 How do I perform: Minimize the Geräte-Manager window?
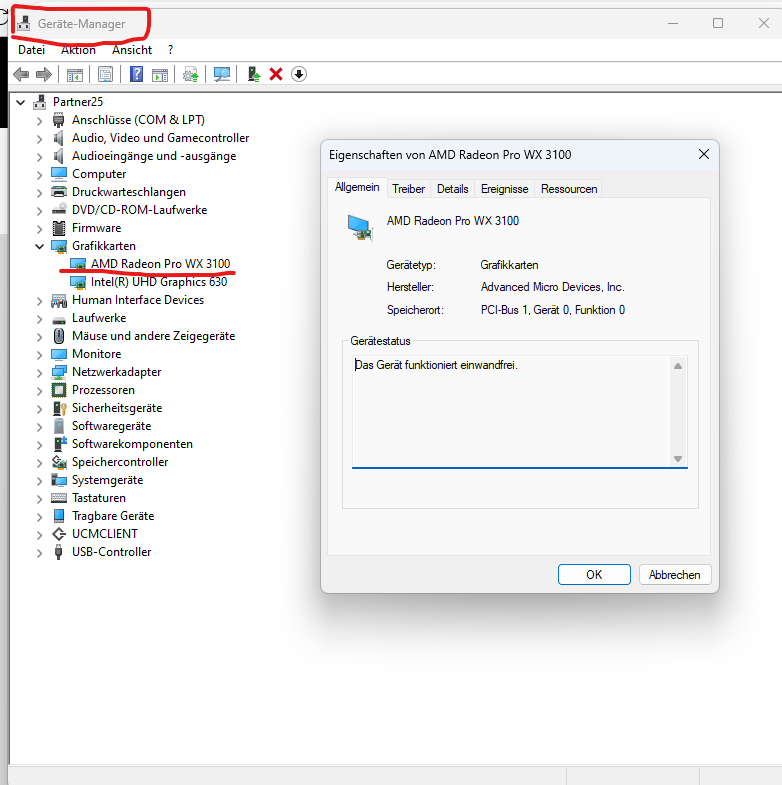[673, 23]
